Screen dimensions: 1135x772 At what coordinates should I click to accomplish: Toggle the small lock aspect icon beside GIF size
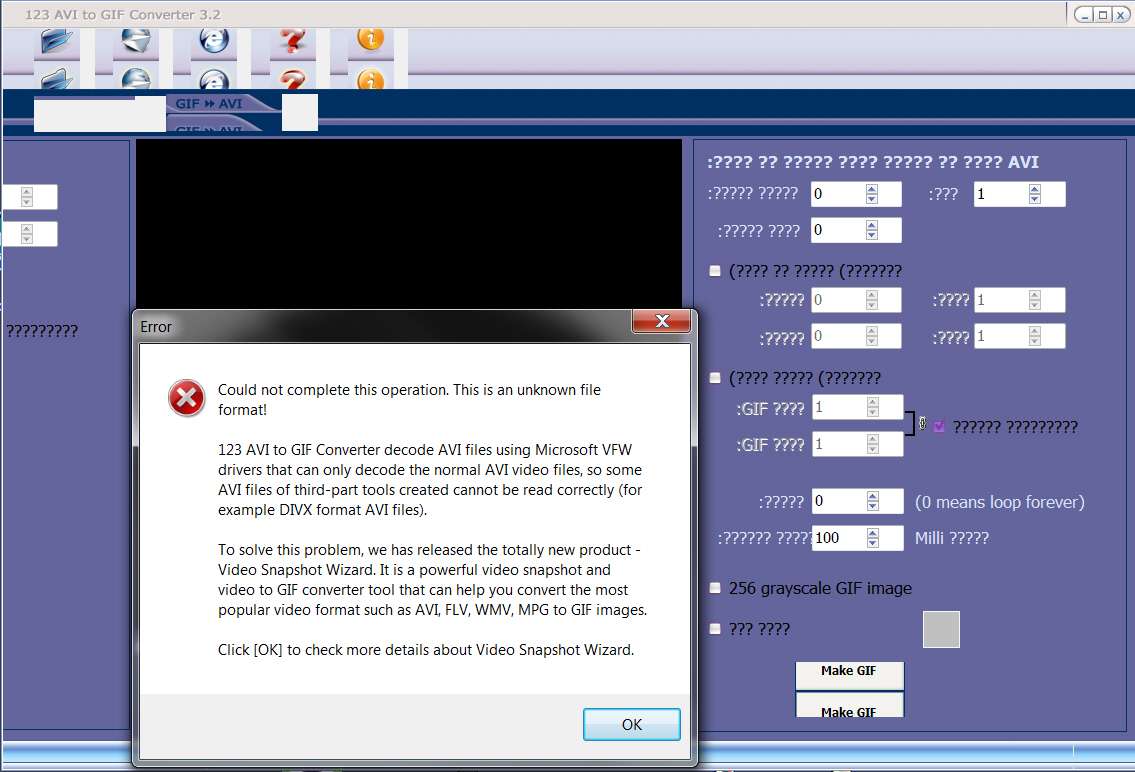(x=922, y=424)
